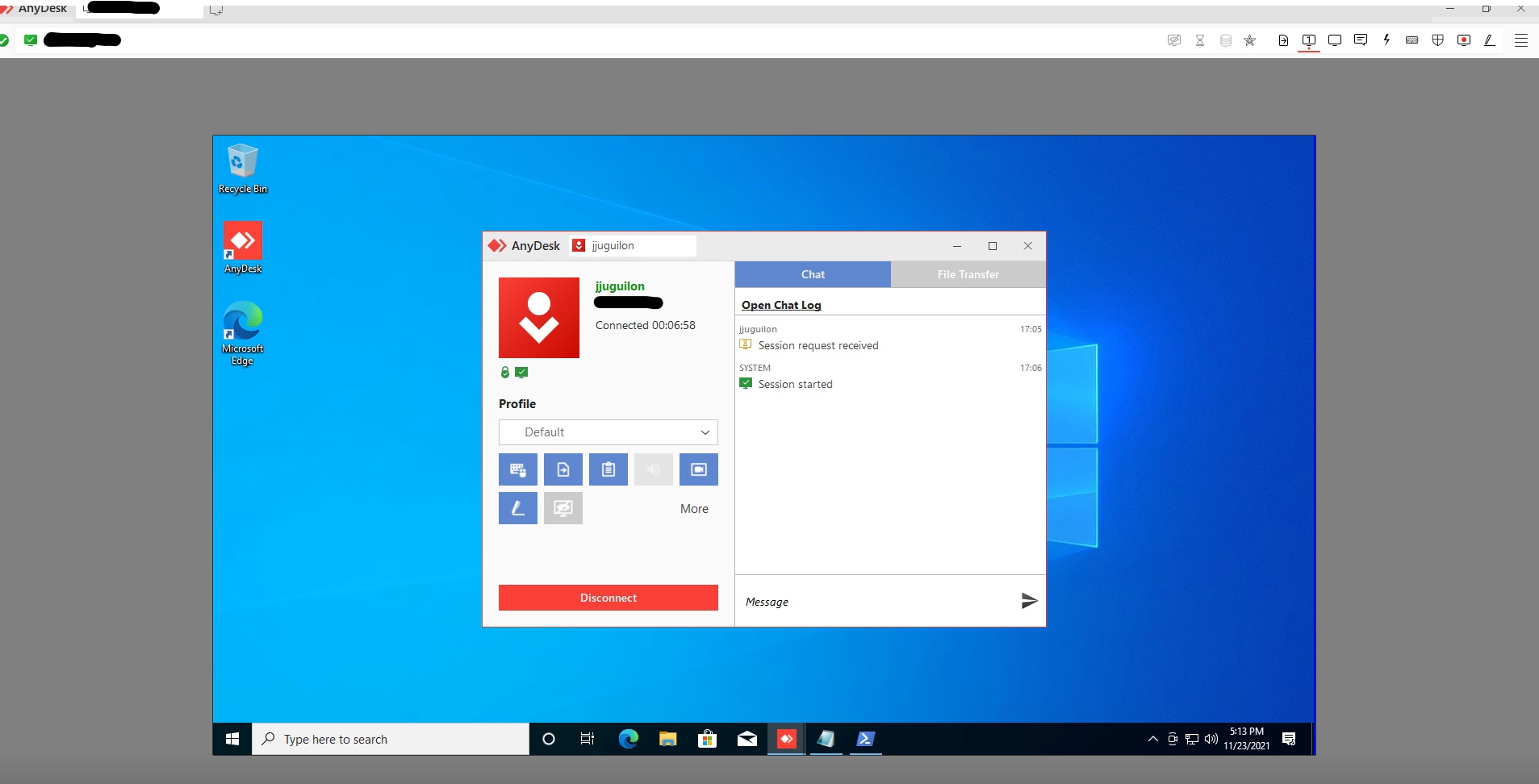Screen dimensions: 1539x784
Task: Open permissions shield icon
Action: (1438, 40)
